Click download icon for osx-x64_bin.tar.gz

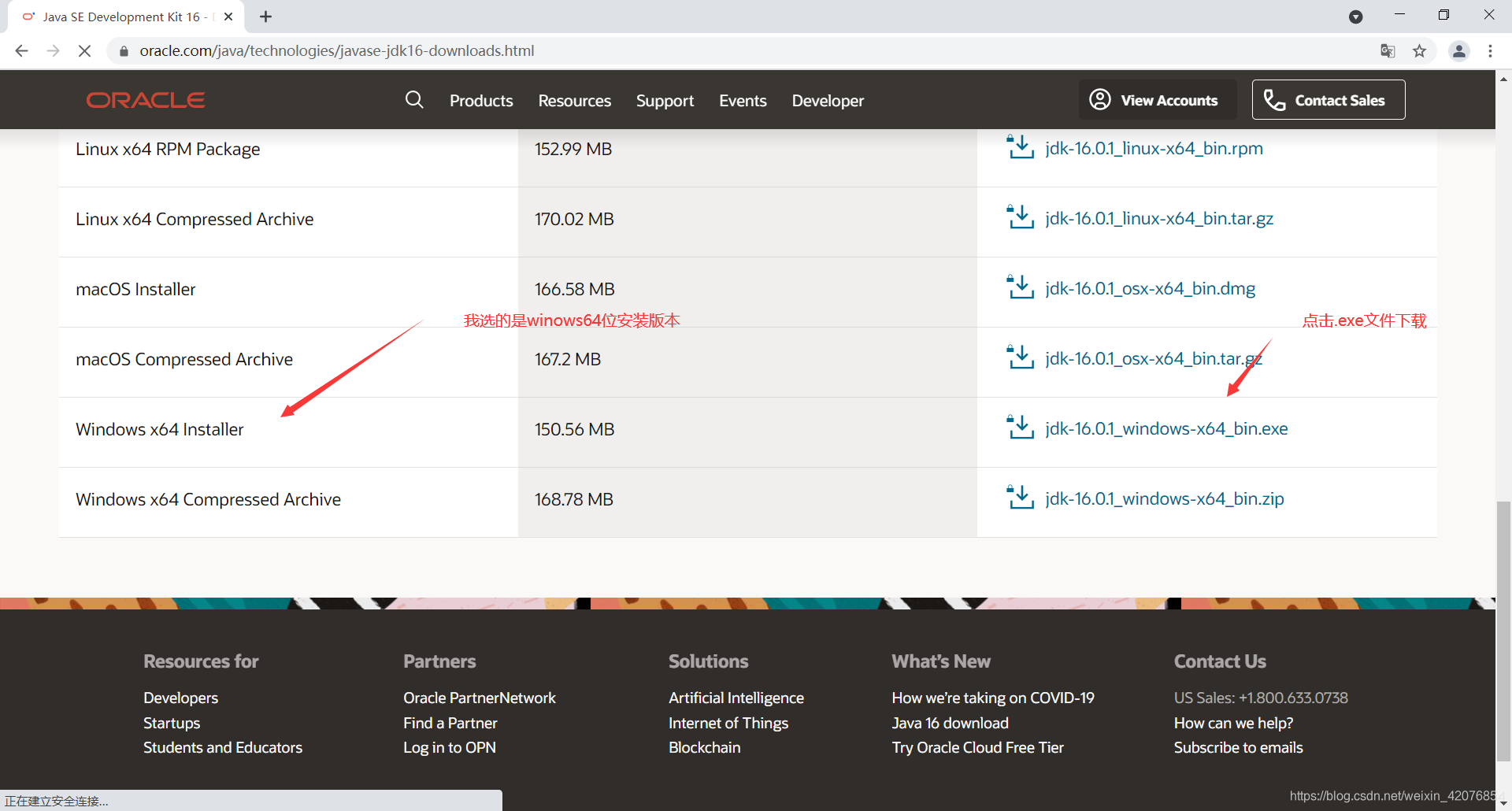point(1021,357)
